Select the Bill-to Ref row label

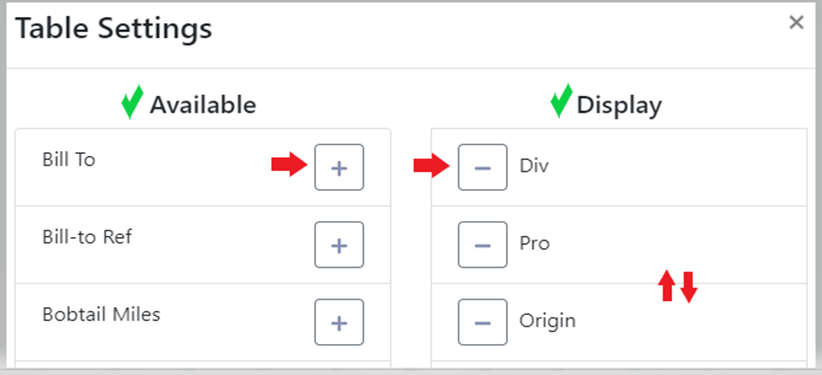click(x=87, y=237)
